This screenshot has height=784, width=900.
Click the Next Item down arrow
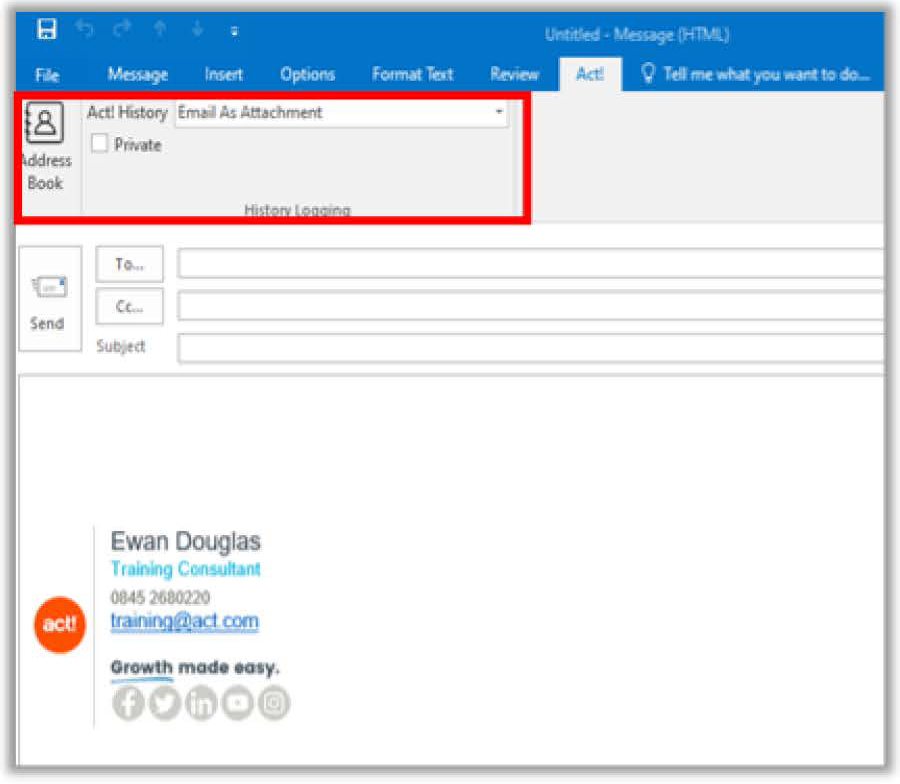coord(197,28)
